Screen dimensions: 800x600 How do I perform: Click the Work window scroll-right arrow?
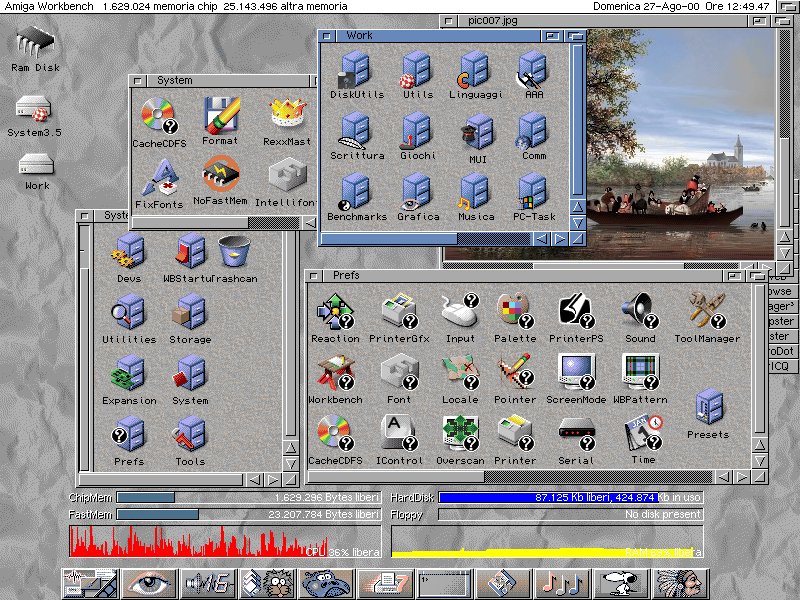(x=560, y=238)
